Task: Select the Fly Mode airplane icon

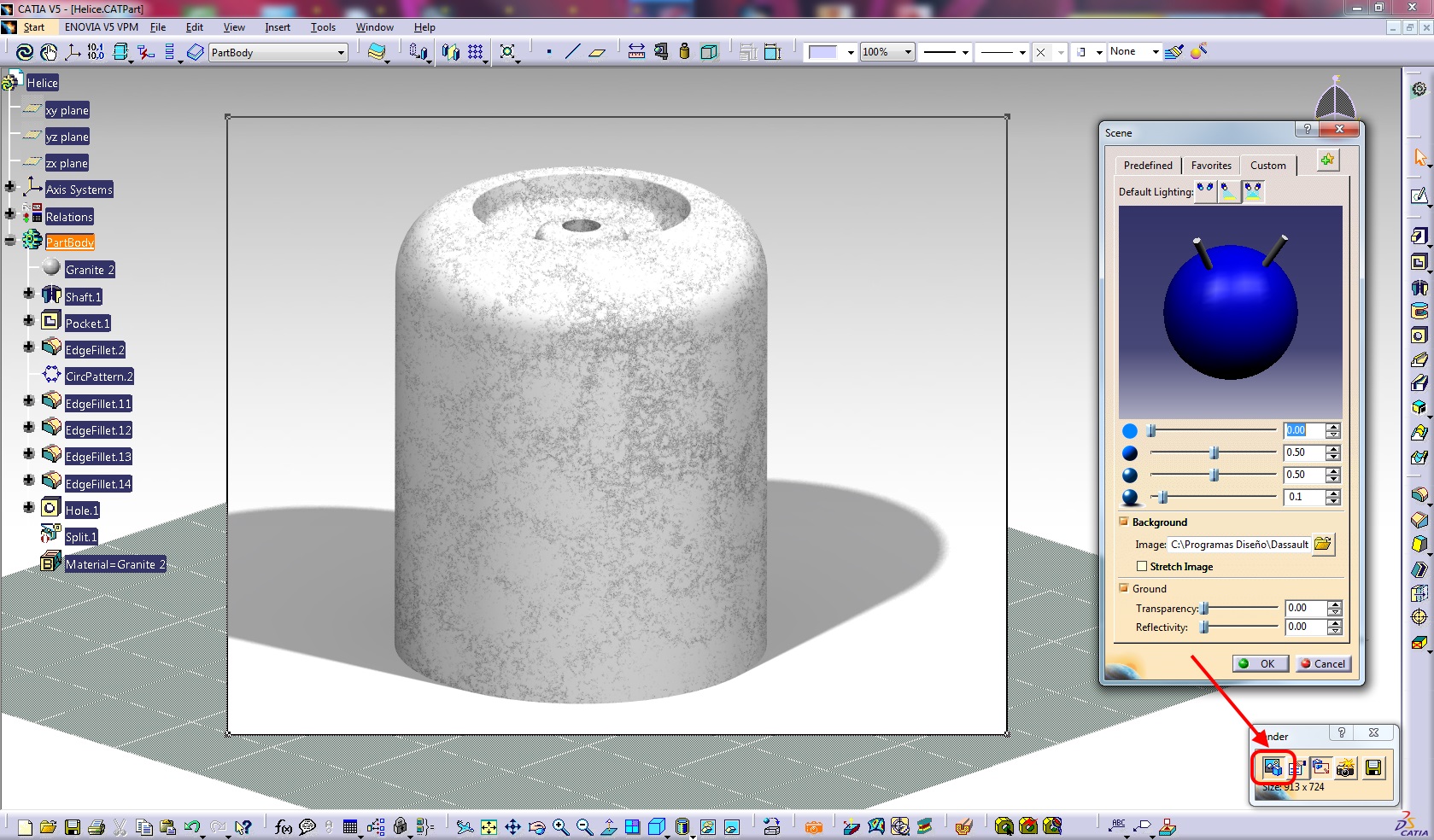Action: (465, 826)
